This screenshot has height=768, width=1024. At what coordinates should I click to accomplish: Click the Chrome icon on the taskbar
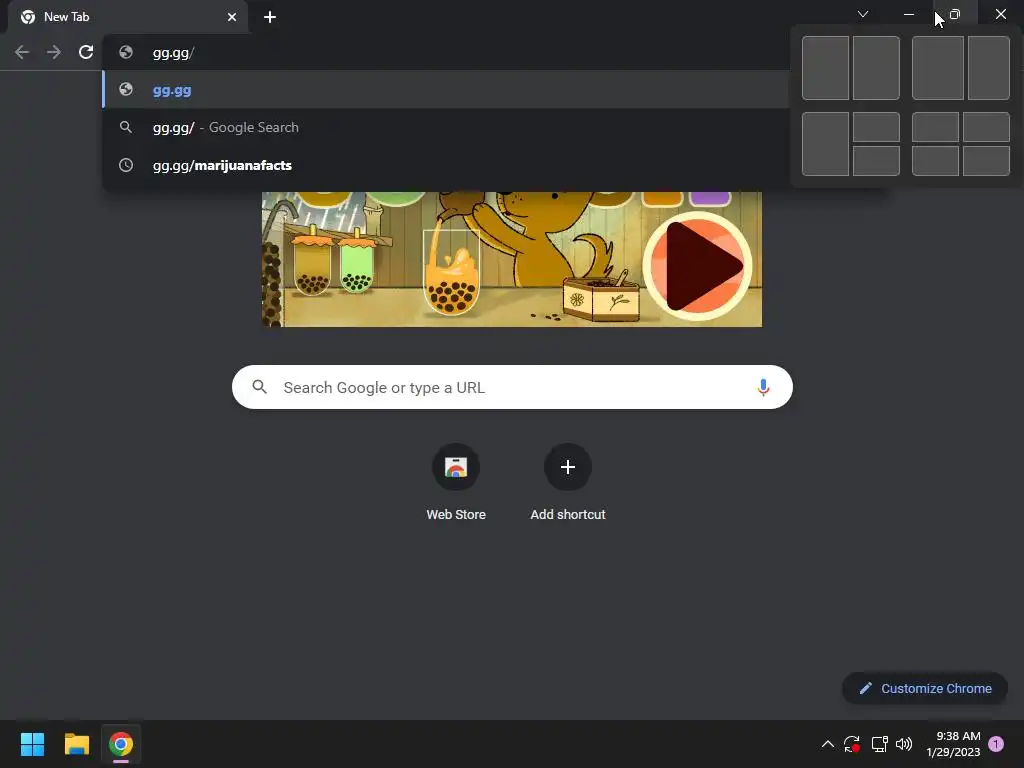click(x=121, y=744)
